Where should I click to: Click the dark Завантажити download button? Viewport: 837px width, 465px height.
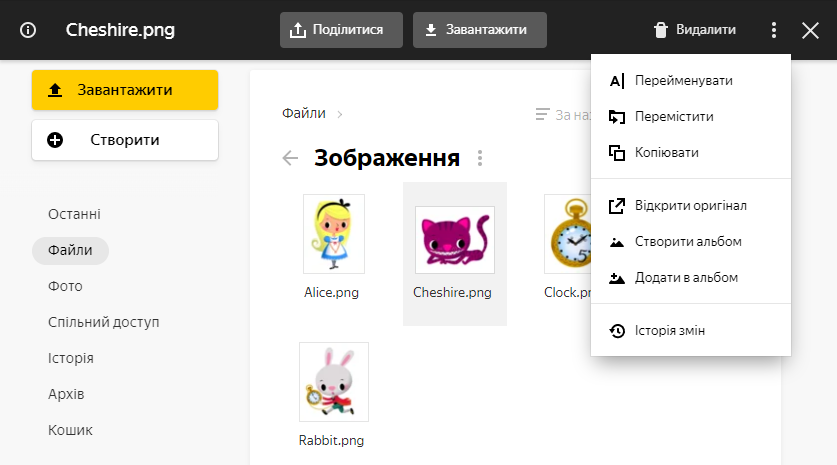[x=479, y=30]
